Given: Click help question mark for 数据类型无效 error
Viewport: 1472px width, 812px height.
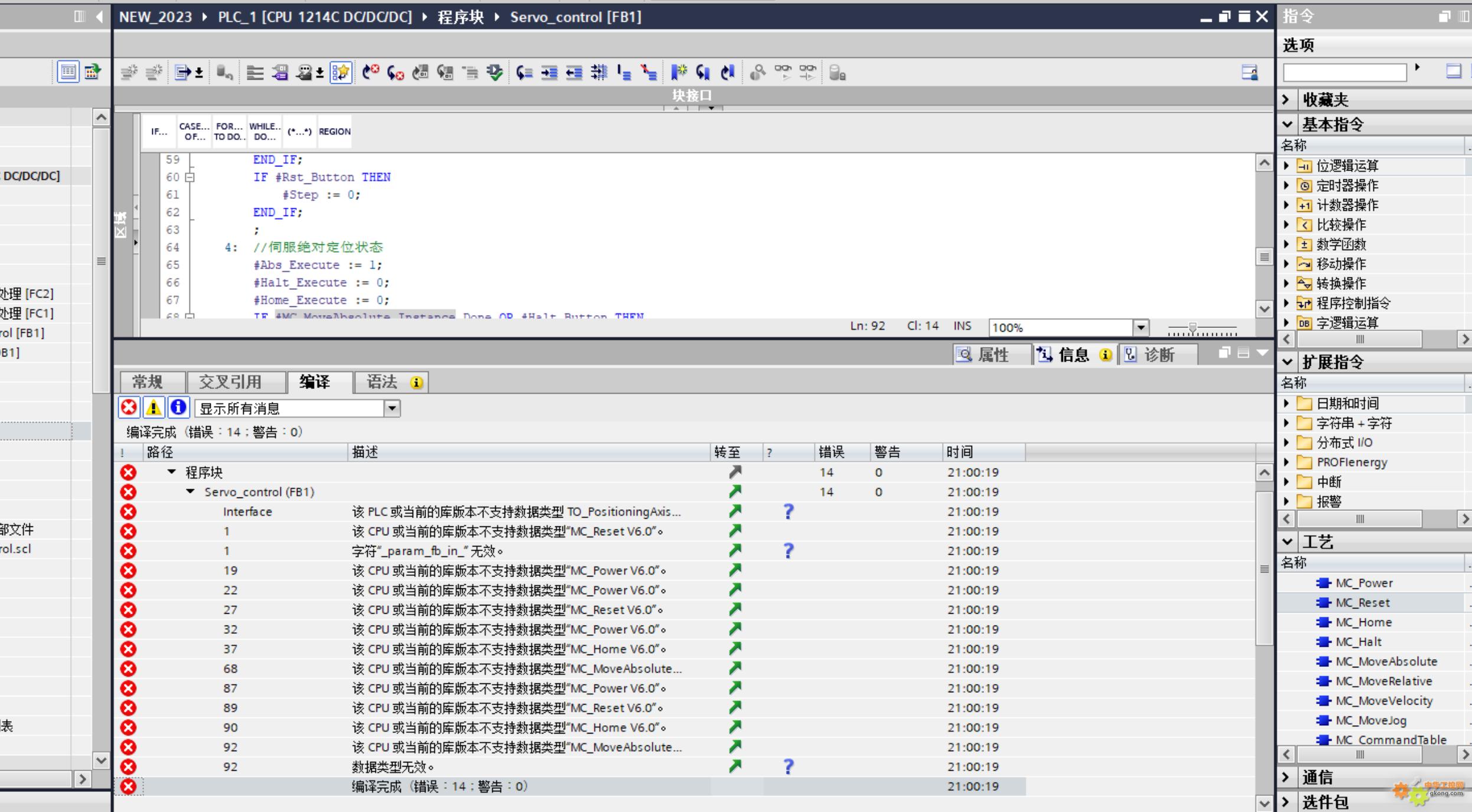Looking at the screenshot, I should point(788,767).
